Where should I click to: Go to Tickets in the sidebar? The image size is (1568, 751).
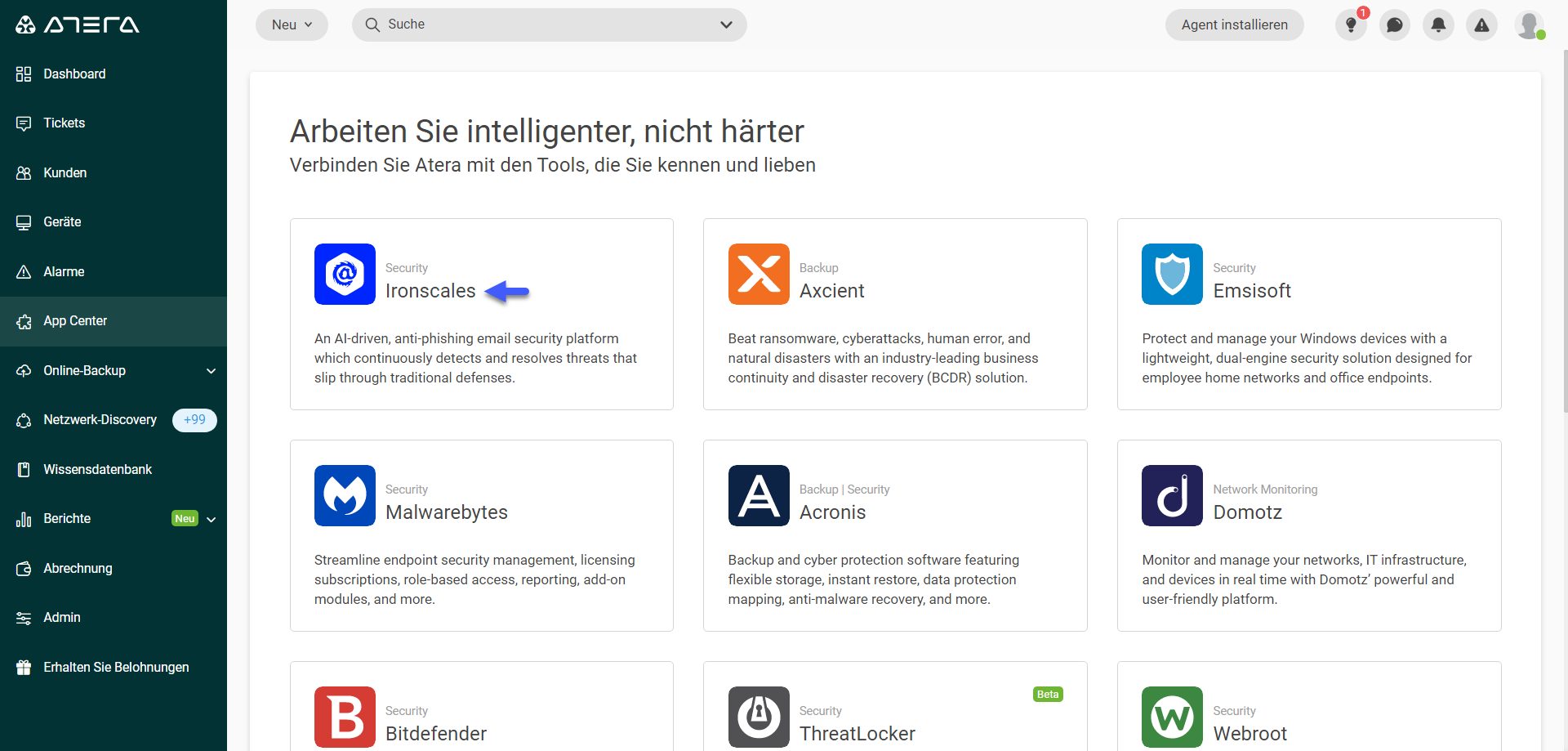(114, 123)
